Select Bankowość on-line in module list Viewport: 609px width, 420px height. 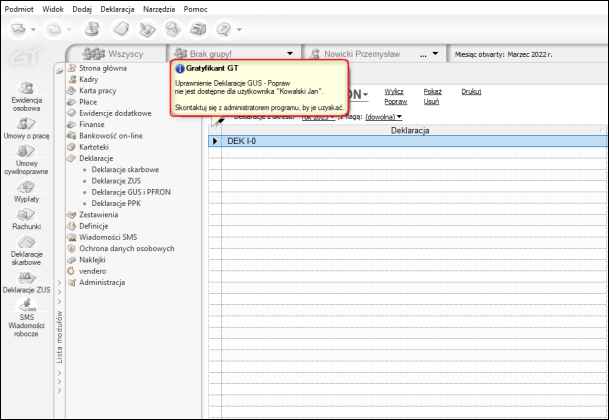[105, 136]
